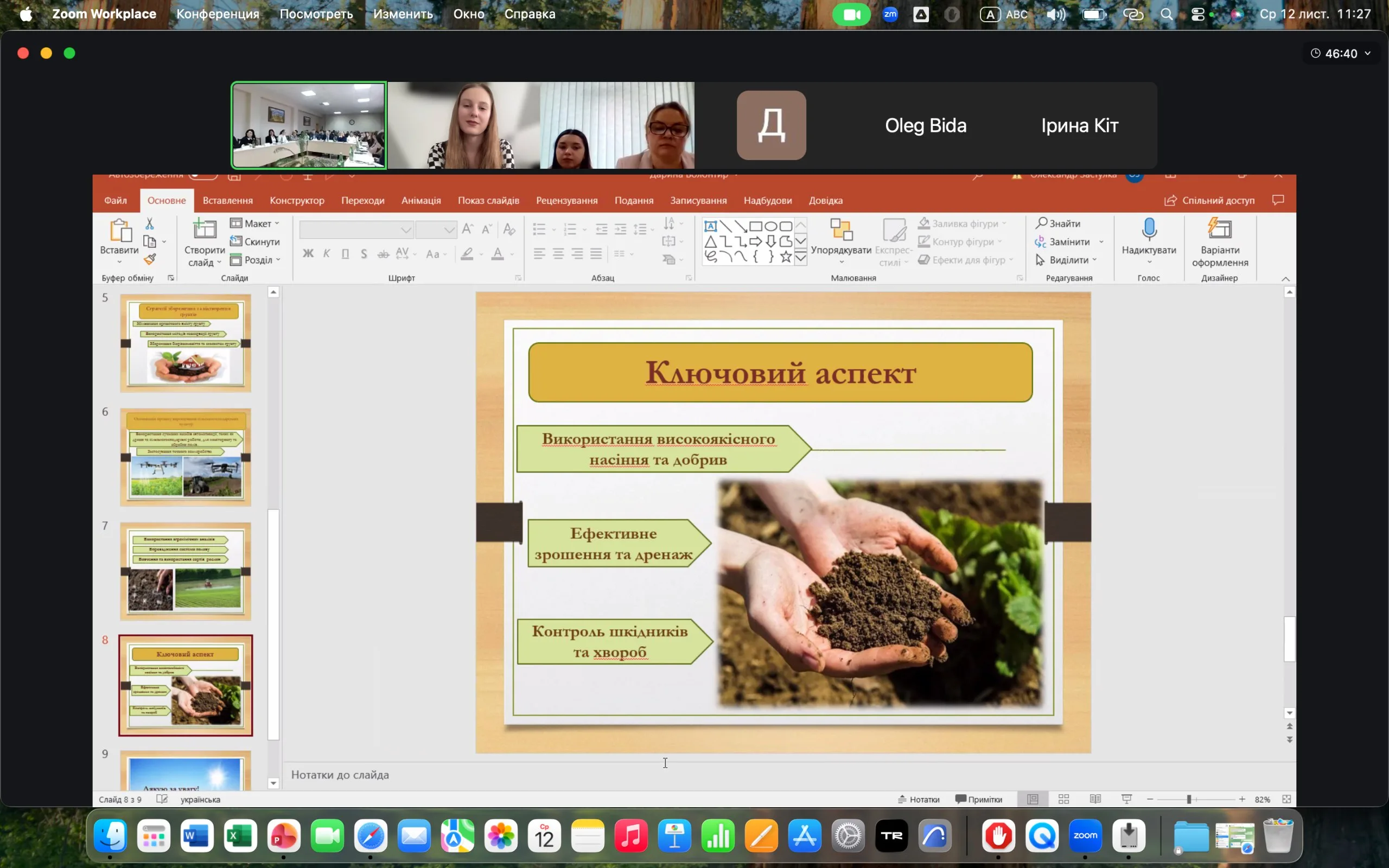Start slideshow from status bar icon
The image size is (1389, 868).
(x=1126, y=799)
